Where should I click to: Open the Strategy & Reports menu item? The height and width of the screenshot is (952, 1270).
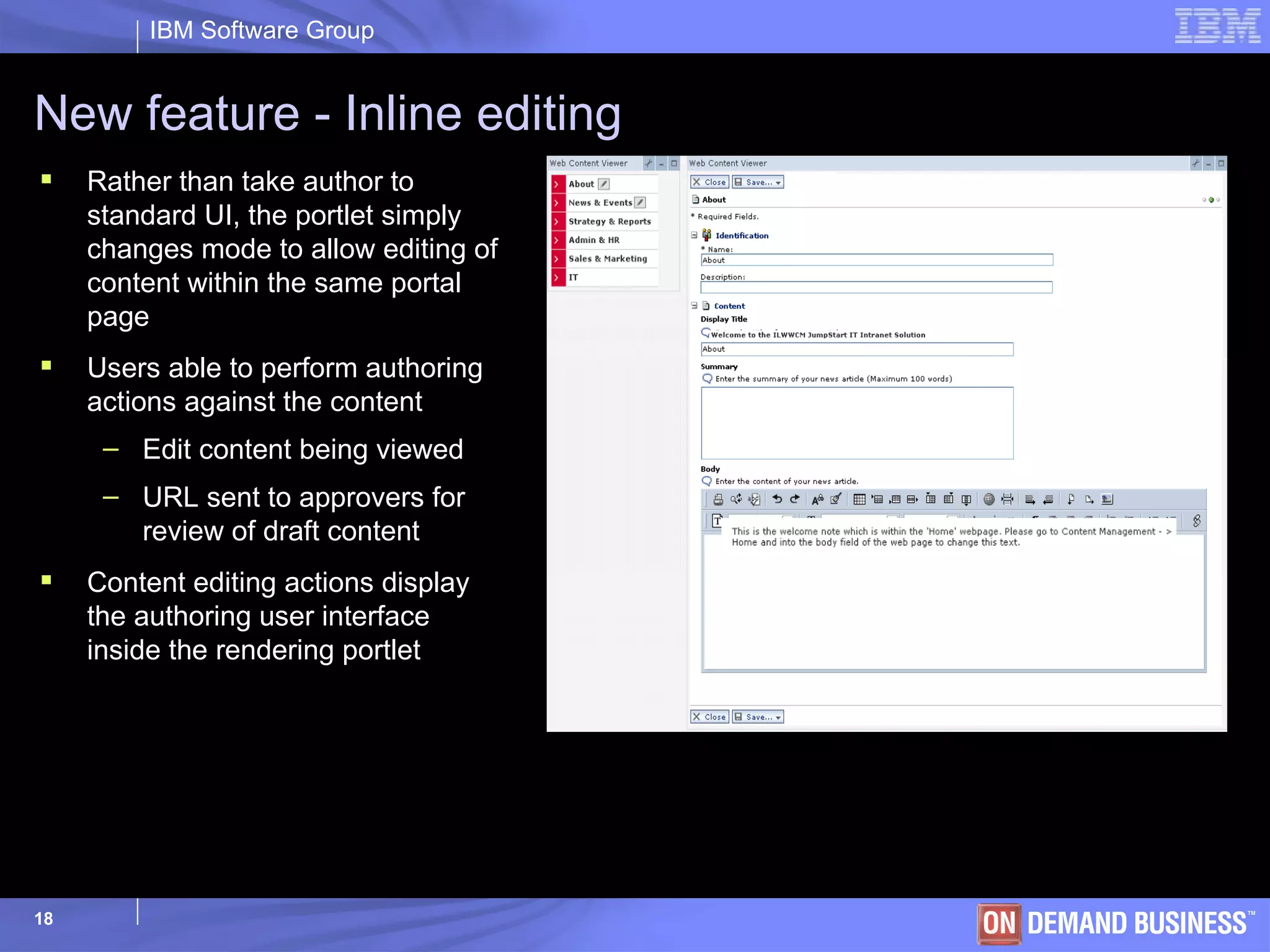click(610, 221)
